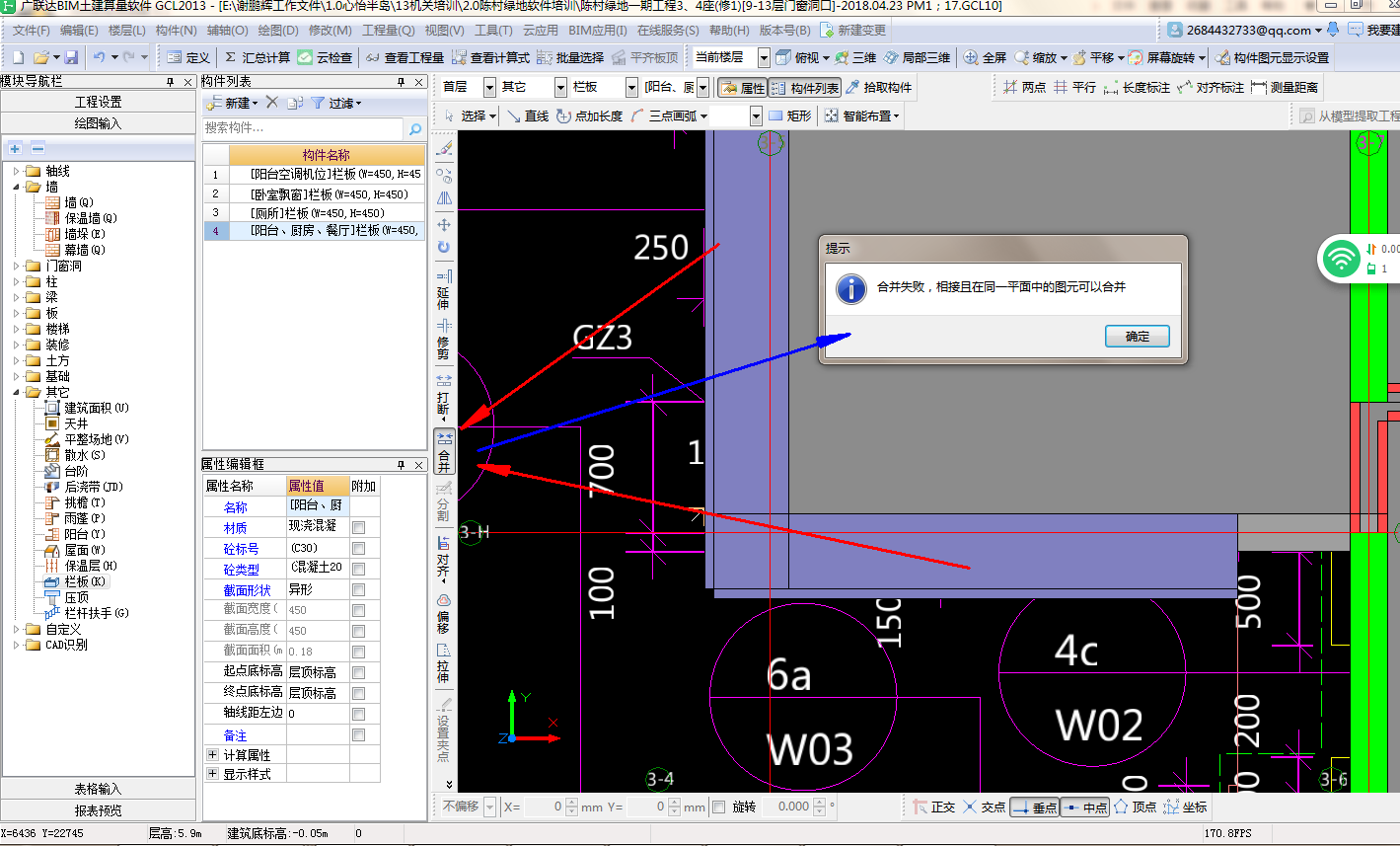This screenshot has width=1400, height=846.
Task: Open the 构件(N) menu
Action: [177, 31]
